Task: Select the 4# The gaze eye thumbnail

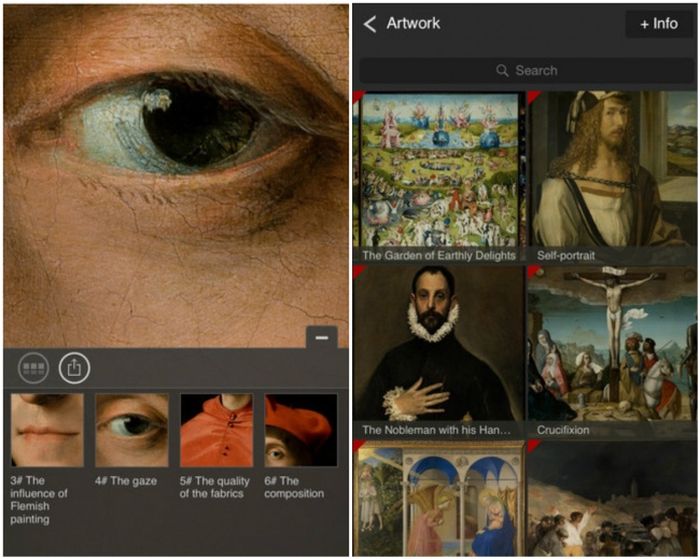Action: point(132,430)
